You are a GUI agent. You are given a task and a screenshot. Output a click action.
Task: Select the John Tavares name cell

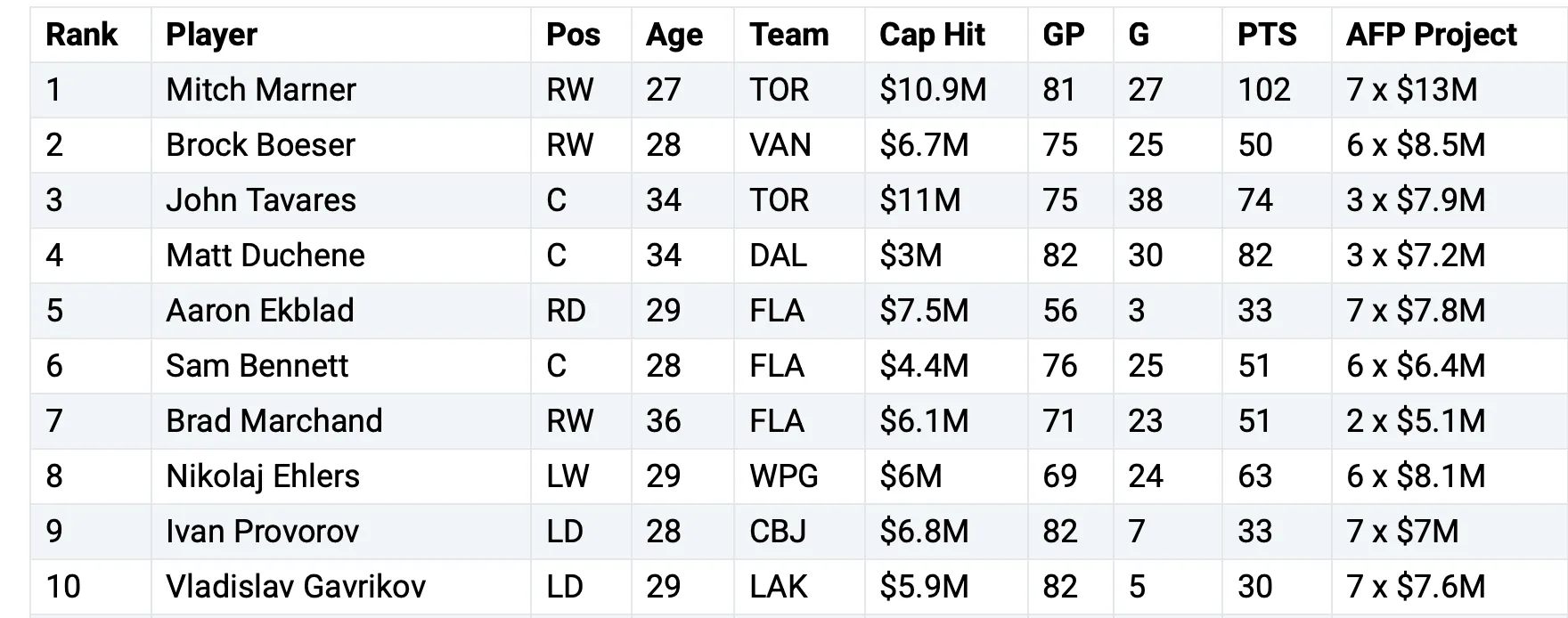click(260, 200)
